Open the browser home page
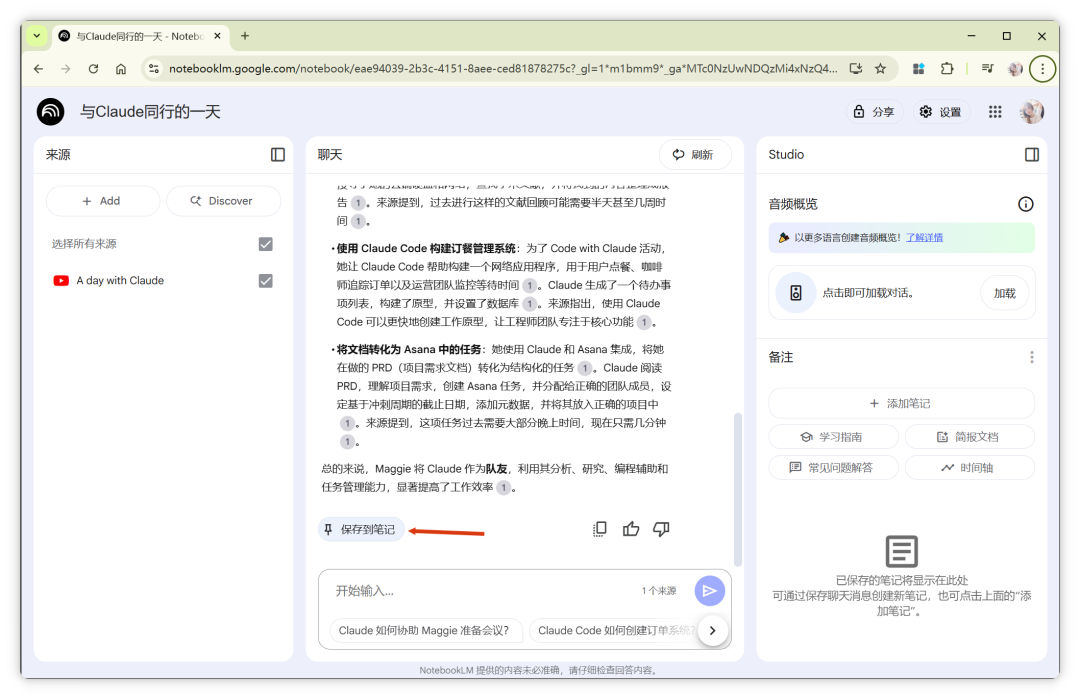The width and height of the screenshot is (1080, 699). [121, 69]
